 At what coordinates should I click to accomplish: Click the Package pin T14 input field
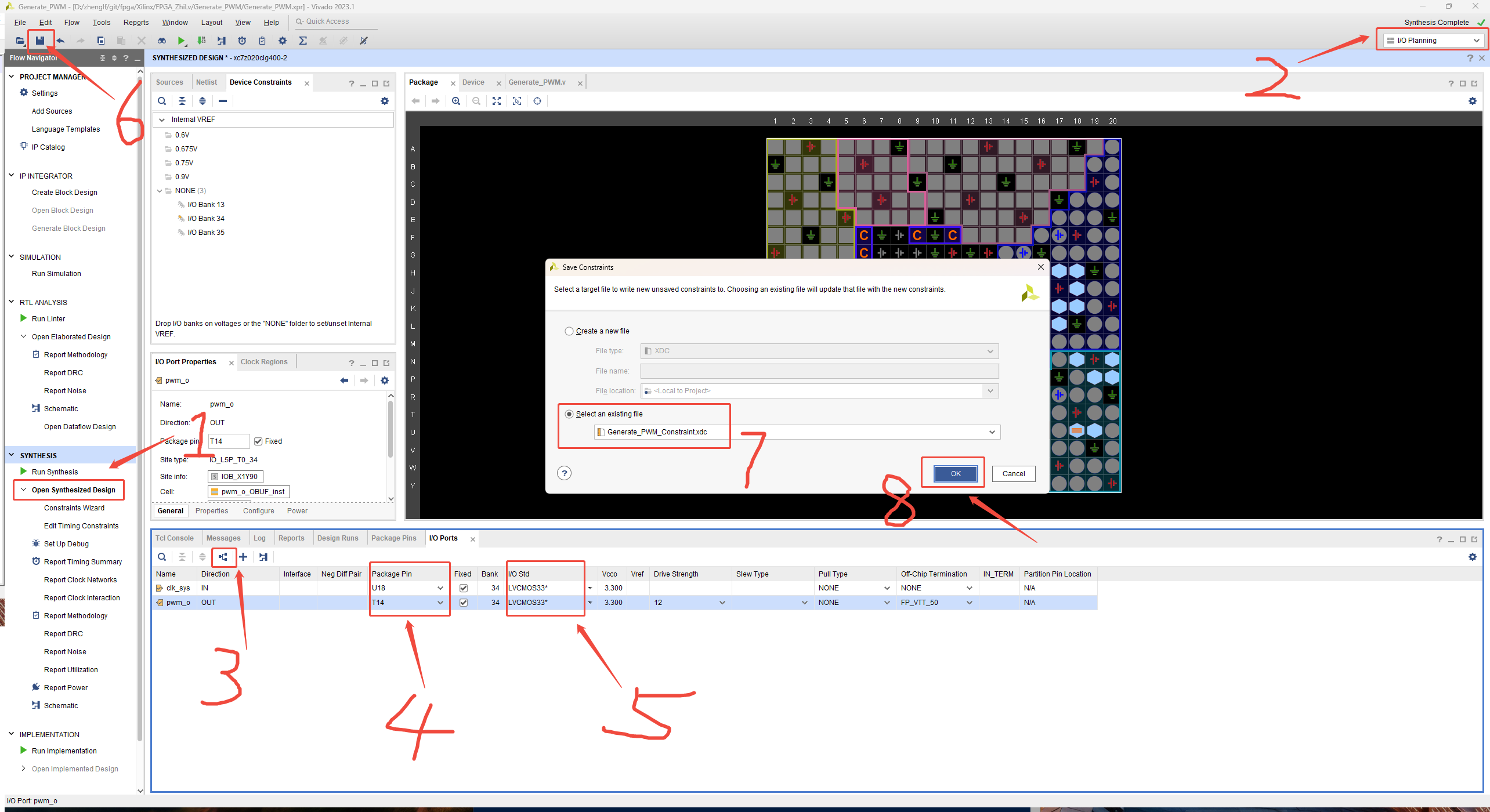point(228,441)
